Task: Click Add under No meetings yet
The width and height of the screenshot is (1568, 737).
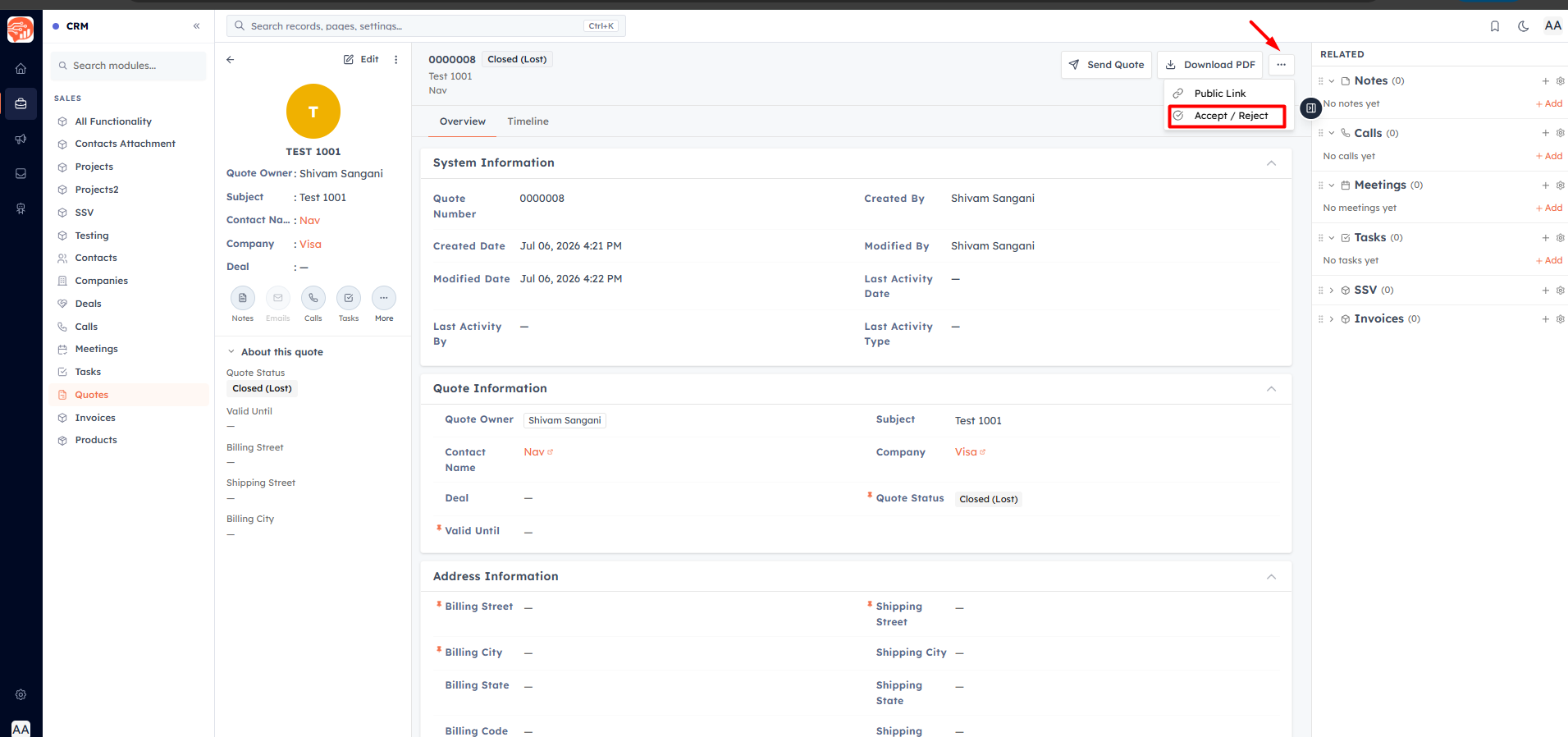Action: [1549, 208]
